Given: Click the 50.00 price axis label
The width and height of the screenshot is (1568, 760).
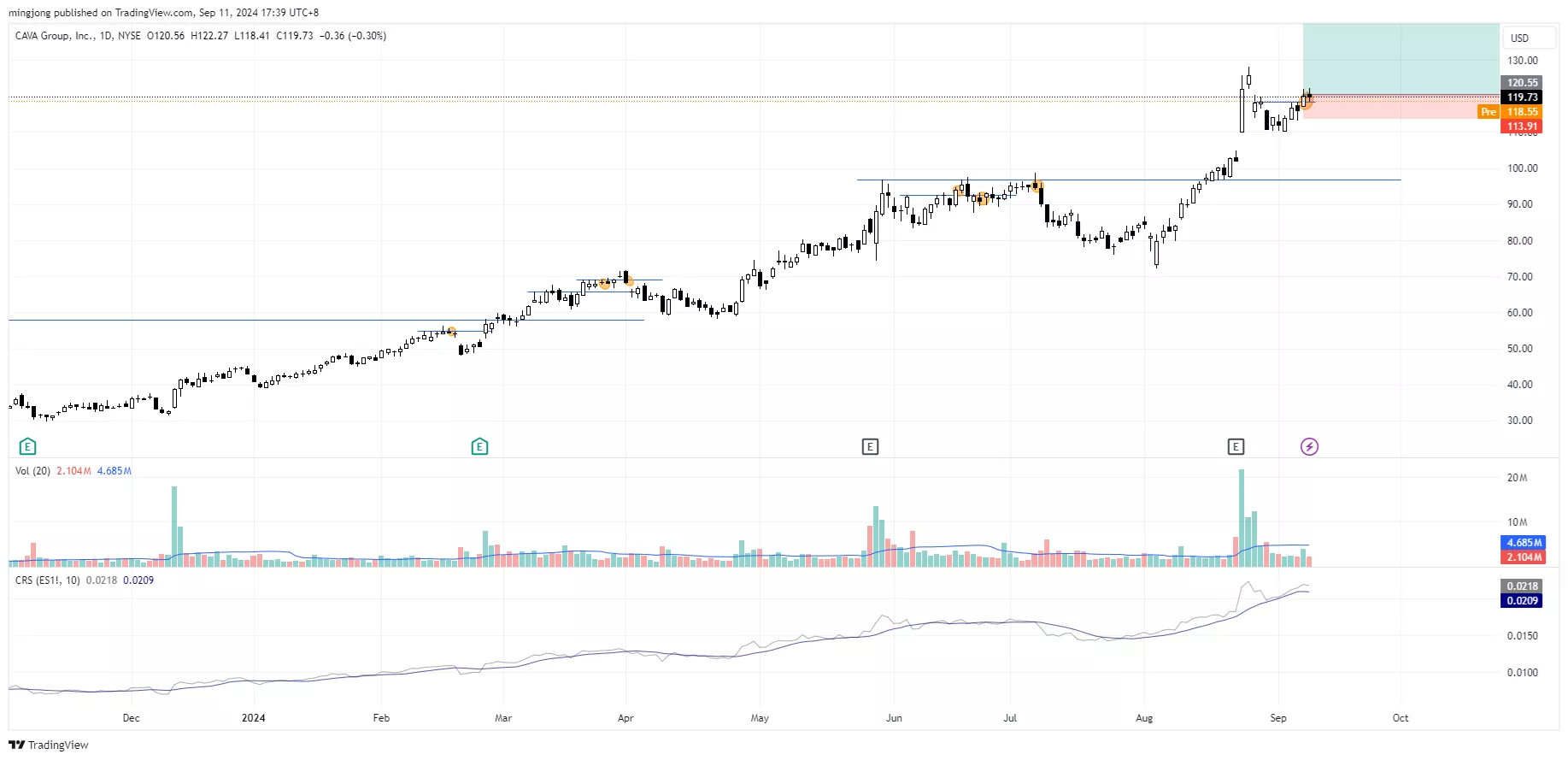Looking at the screenshot, I should pos(1519,349).
